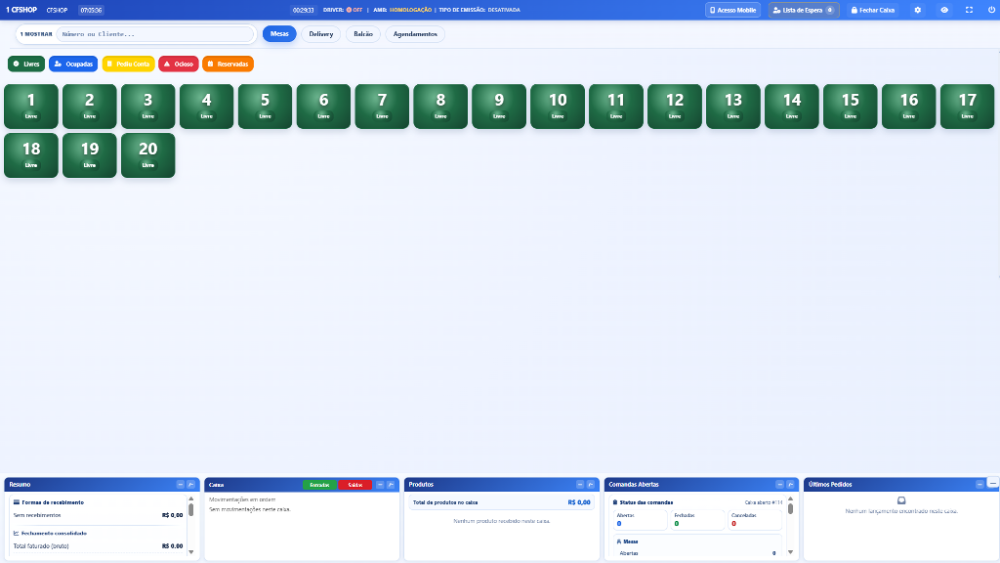1000x563 pixels.
Task: Open the settings gear icon
Action: [x=918, y=10]
